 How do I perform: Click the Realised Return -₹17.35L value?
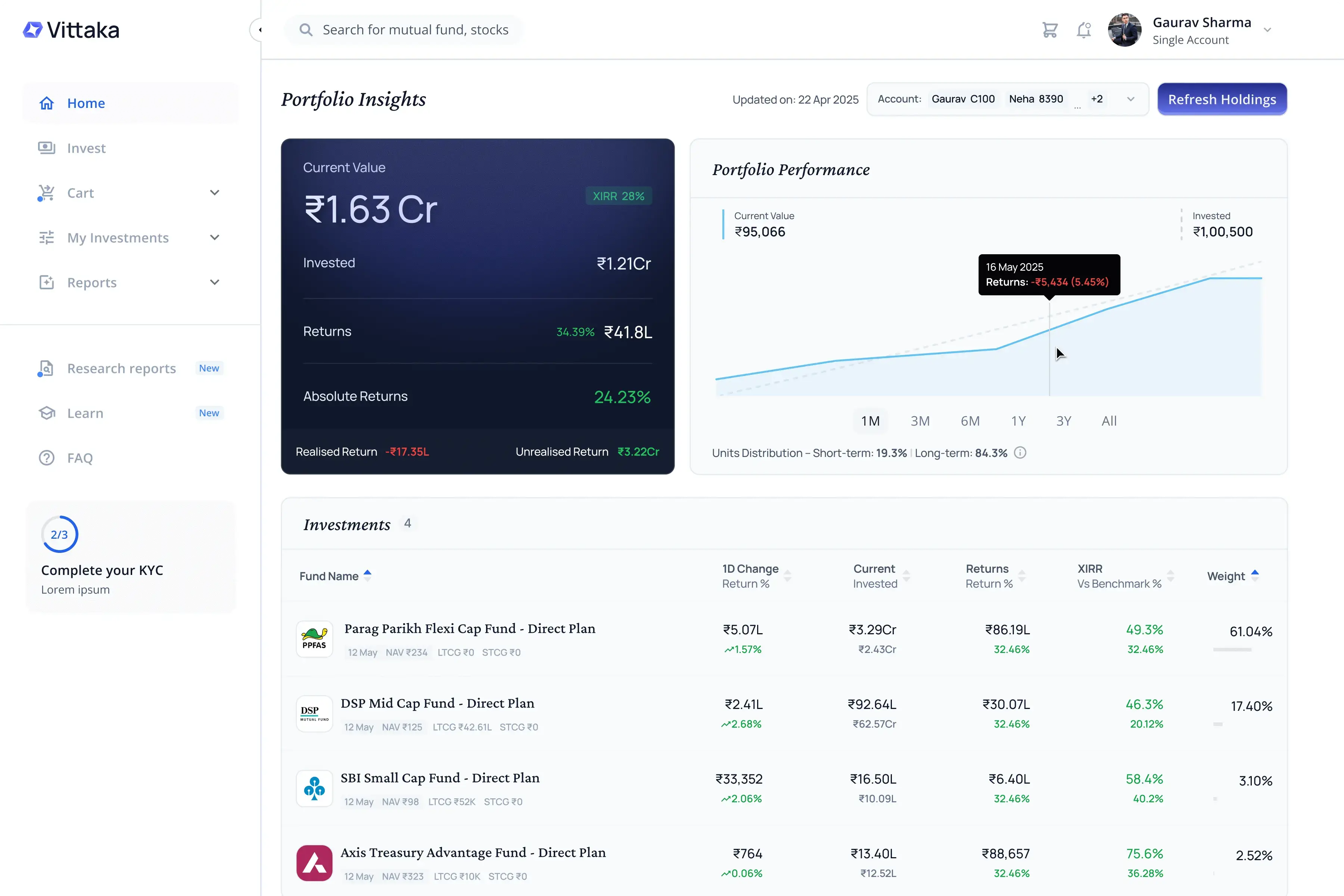(x=407, y=452)
